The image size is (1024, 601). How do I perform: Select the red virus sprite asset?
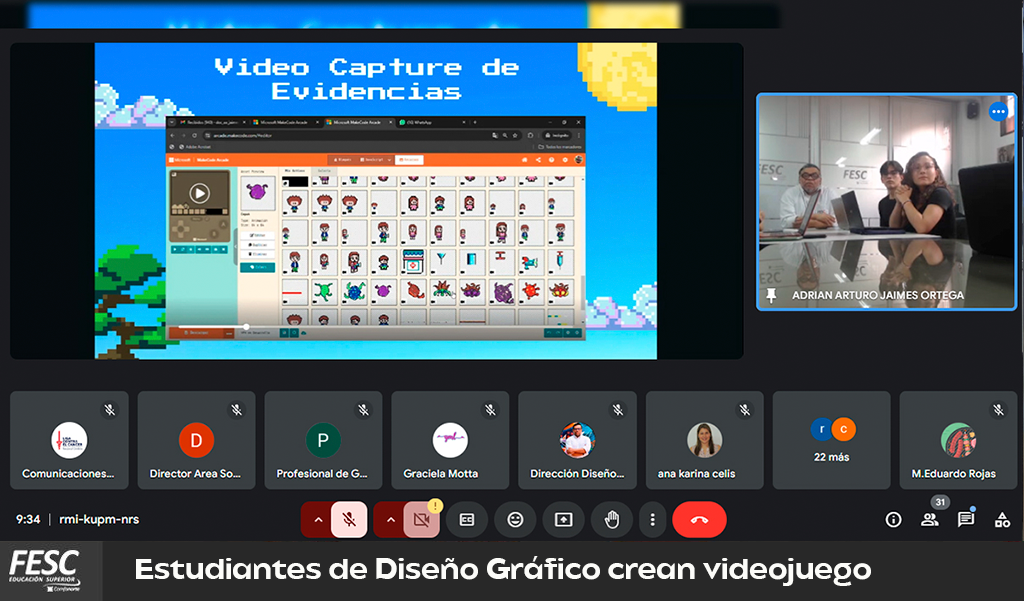(531, 291)
